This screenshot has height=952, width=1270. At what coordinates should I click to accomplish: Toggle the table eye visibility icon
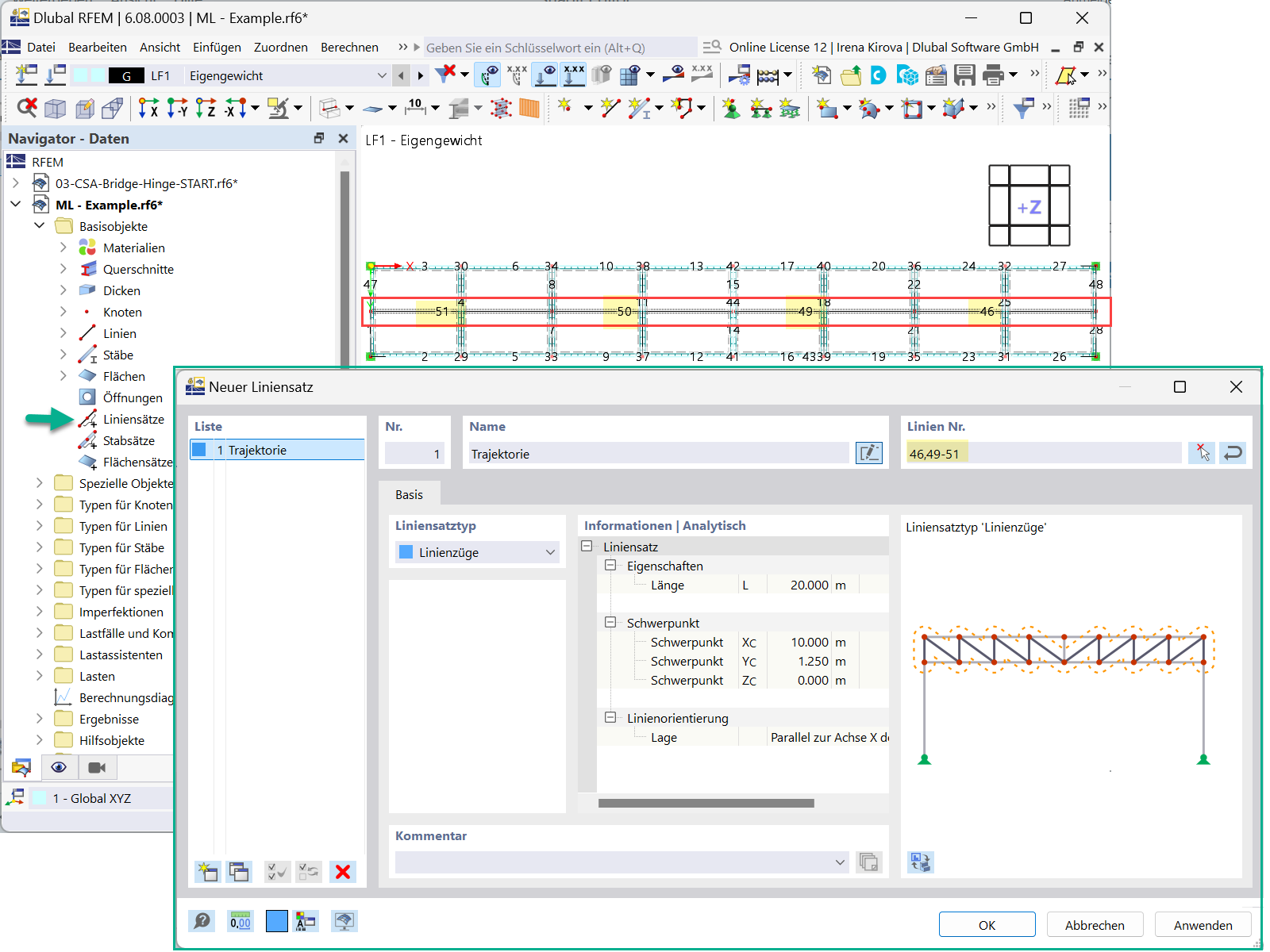point(631,75)
